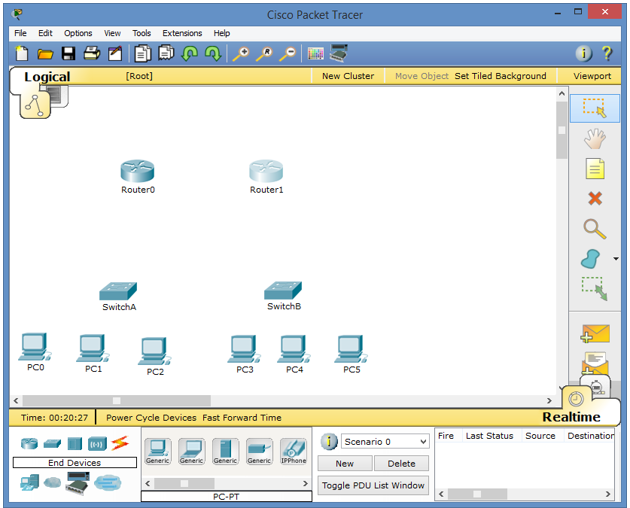
Task: Select SwitchB in the workspace
Action: pos(283,291)
